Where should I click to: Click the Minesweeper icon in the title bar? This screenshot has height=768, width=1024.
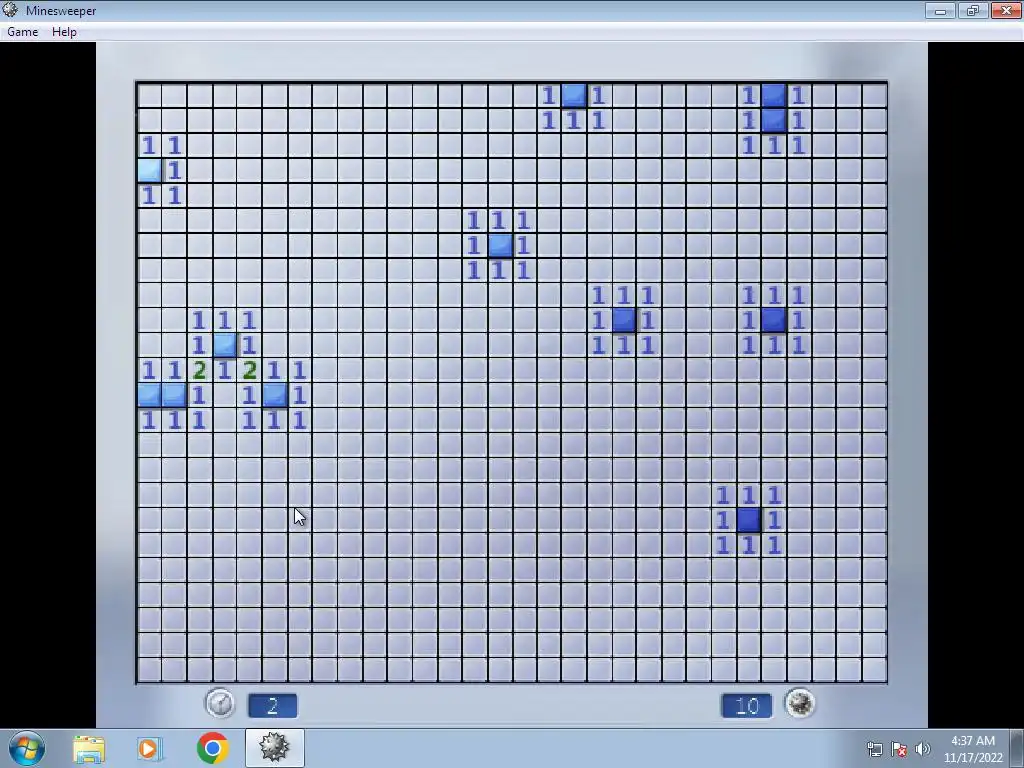(10, 10)
